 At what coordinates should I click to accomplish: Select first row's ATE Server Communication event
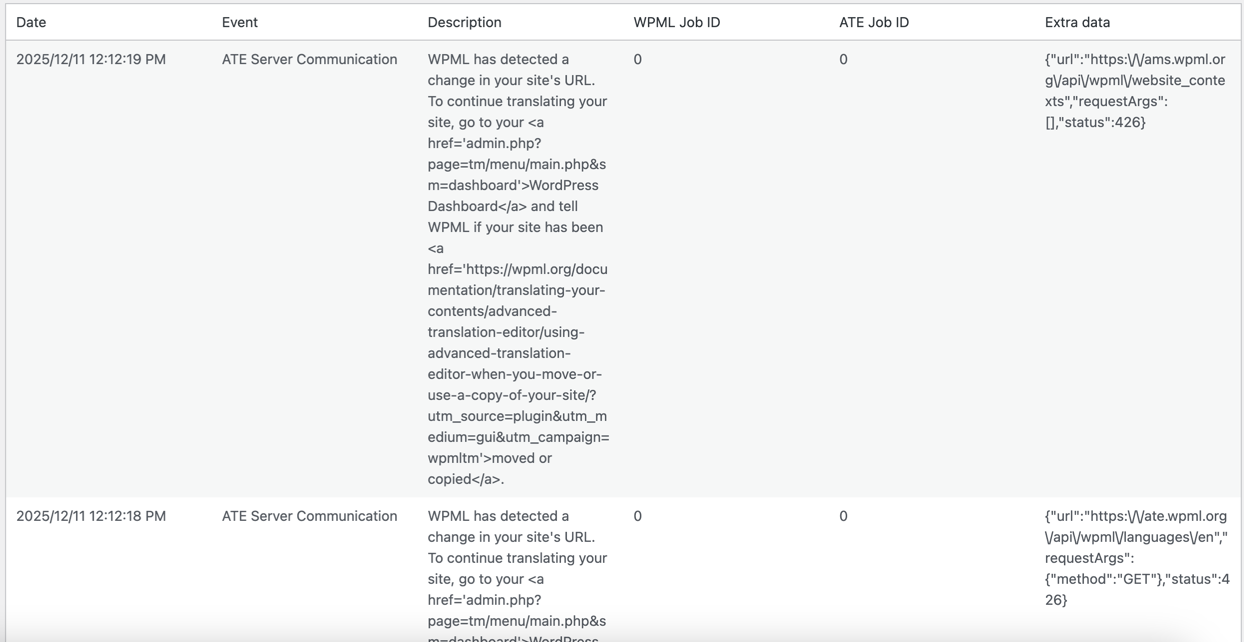[309, 59]
